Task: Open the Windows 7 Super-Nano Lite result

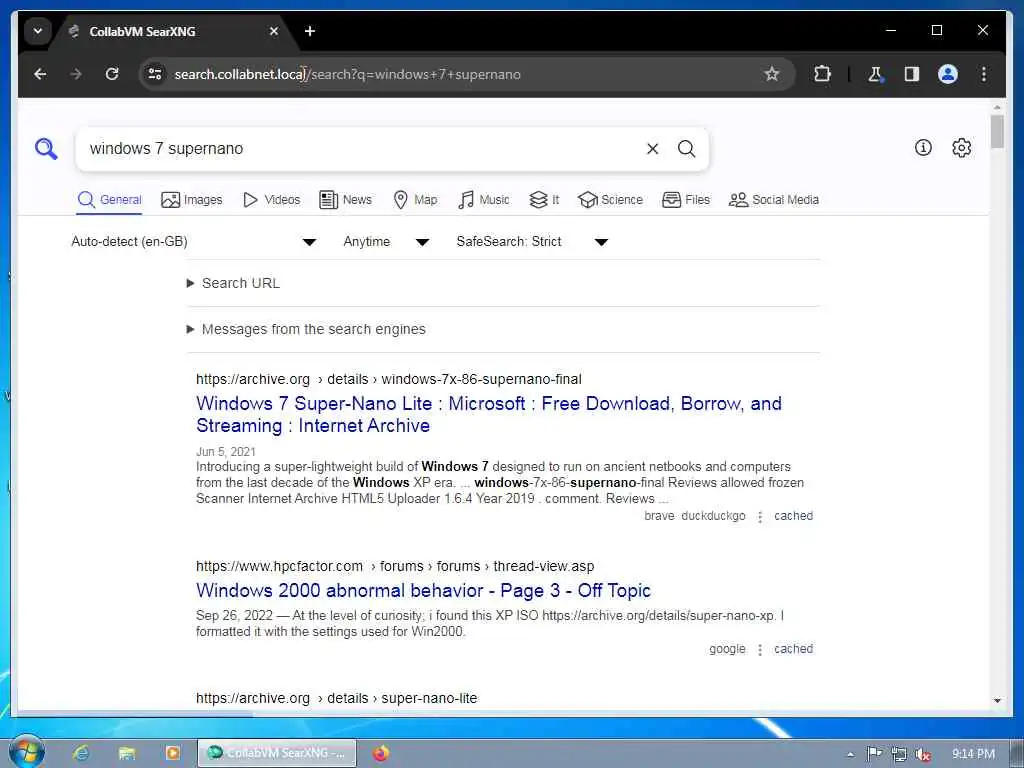Action: pyautogui.click(x=488, y=415)
